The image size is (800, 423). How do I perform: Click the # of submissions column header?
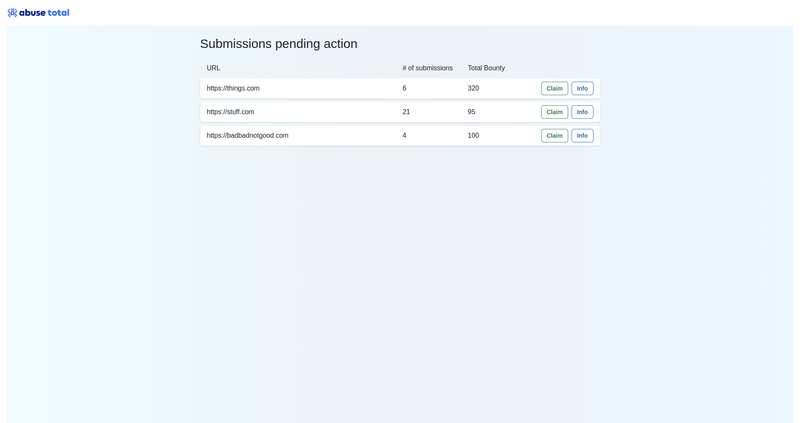click(428, 68)
